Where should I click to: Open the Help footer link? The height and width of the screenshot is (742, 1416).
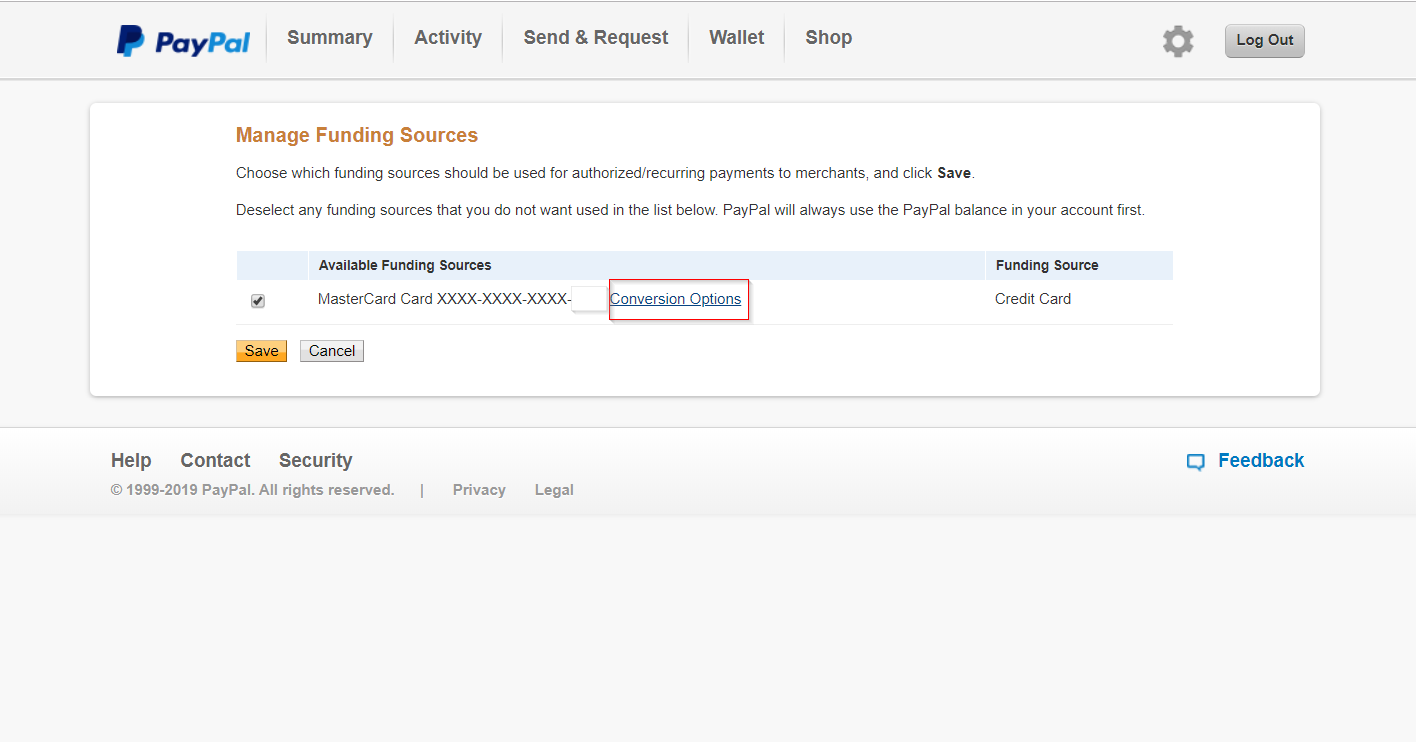click(x=131, y=460)
